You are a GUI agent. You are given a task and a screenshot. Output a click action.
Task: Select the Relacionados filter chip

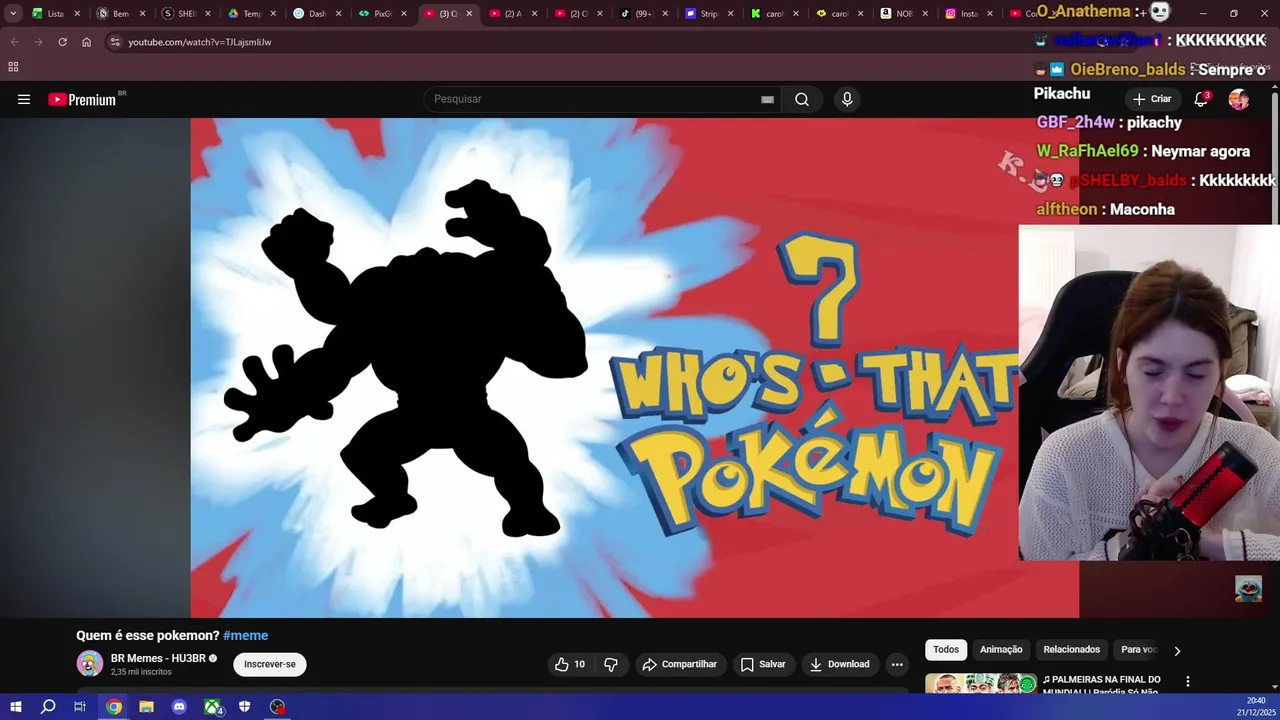pyautogui.click(x=1072, y=650)
